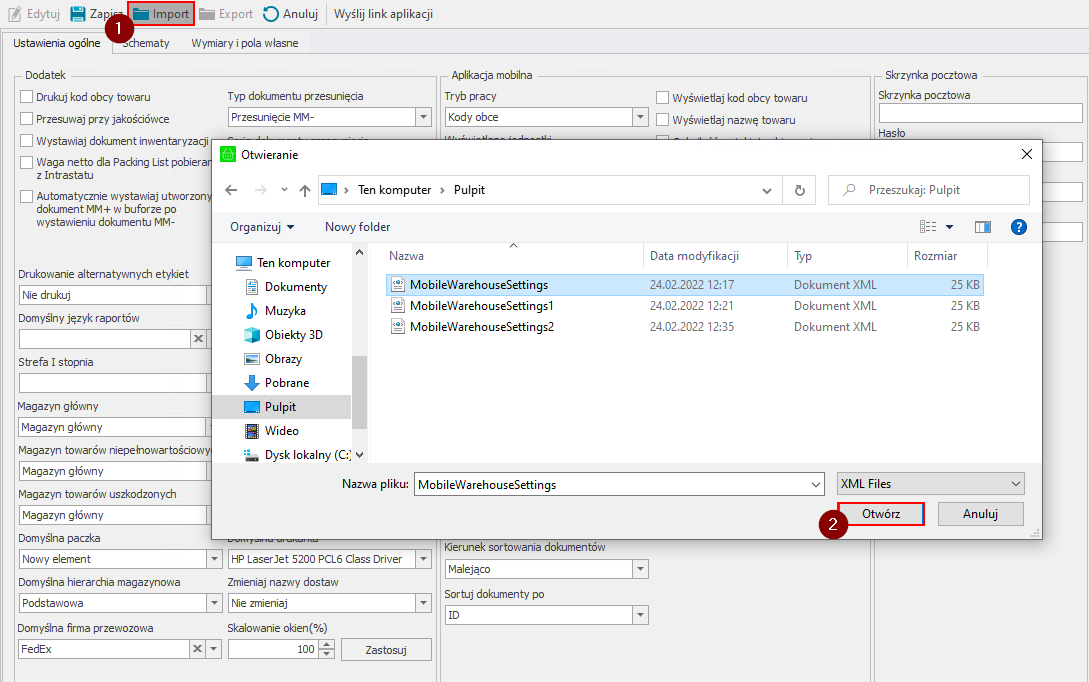Click the Zastosuj button

(386, 649)
